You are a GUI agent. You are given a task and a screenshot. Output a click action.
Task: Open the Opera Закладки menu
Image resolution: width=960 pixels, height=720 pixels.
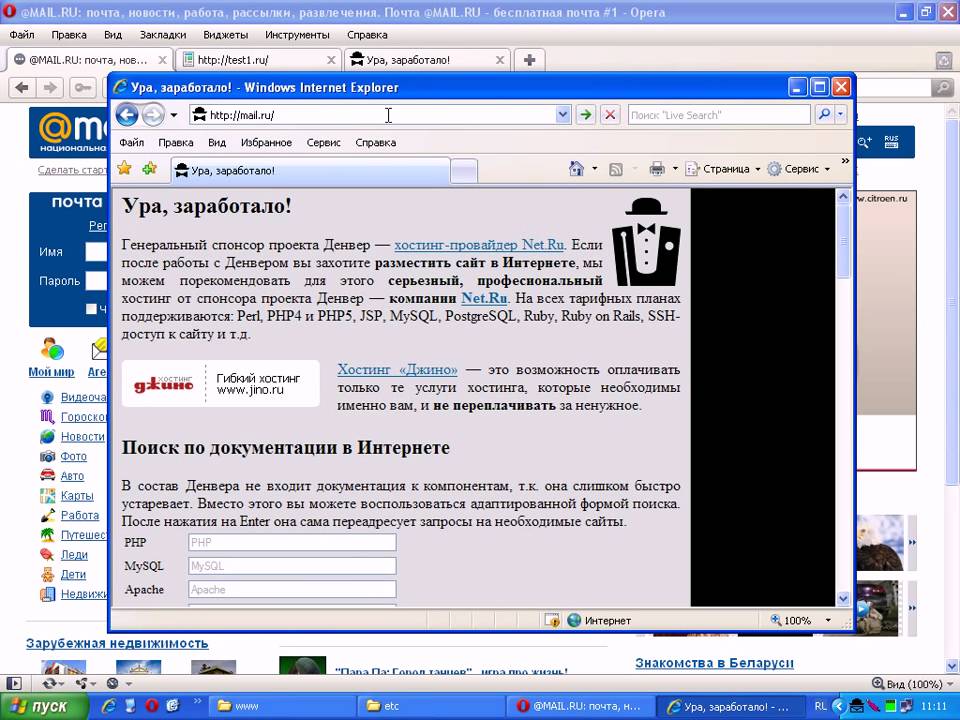(x=163, y=35)
